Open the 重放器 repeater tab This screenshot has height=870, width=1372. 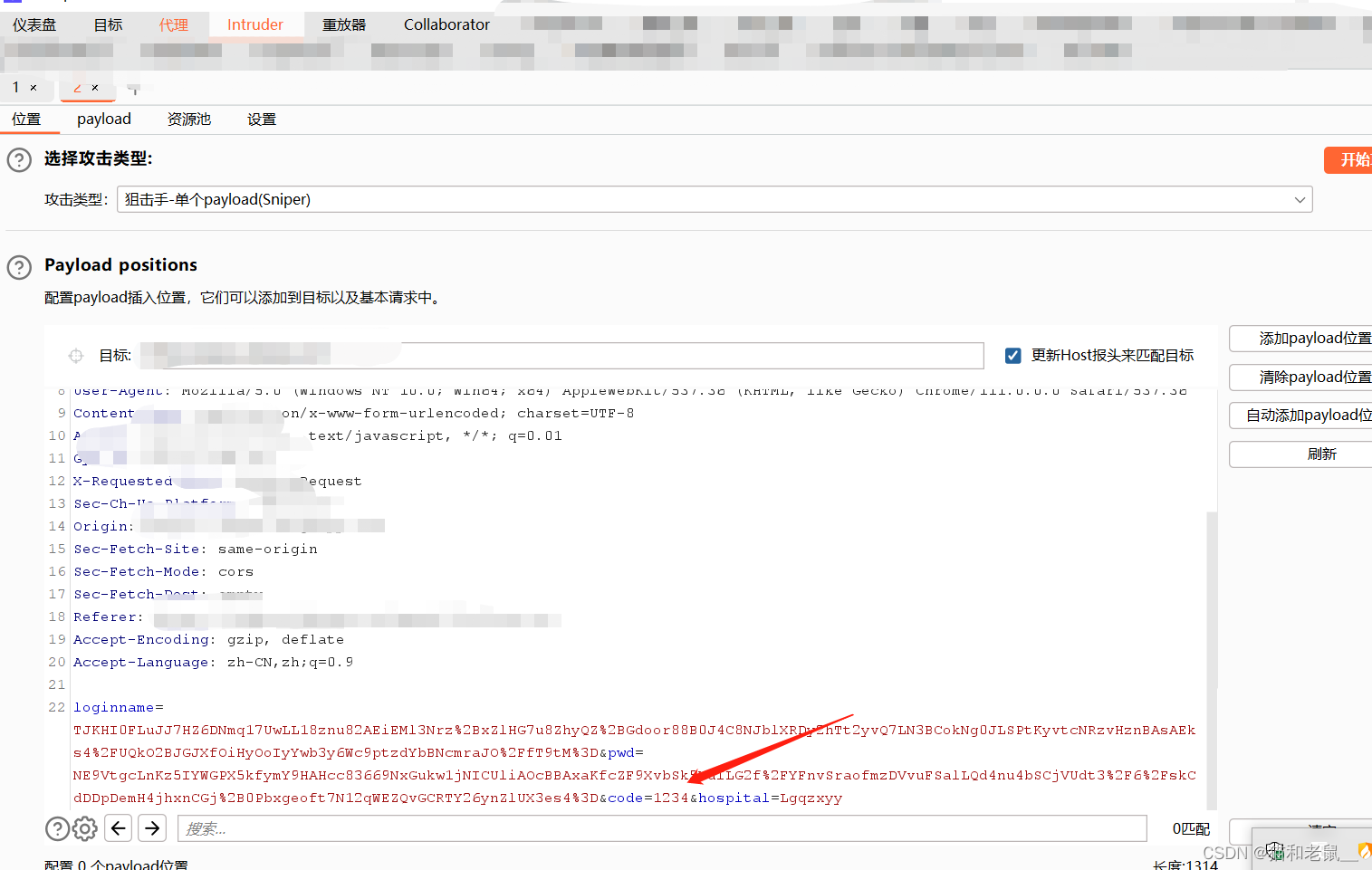pyautogui.click(x=344, y=24)
